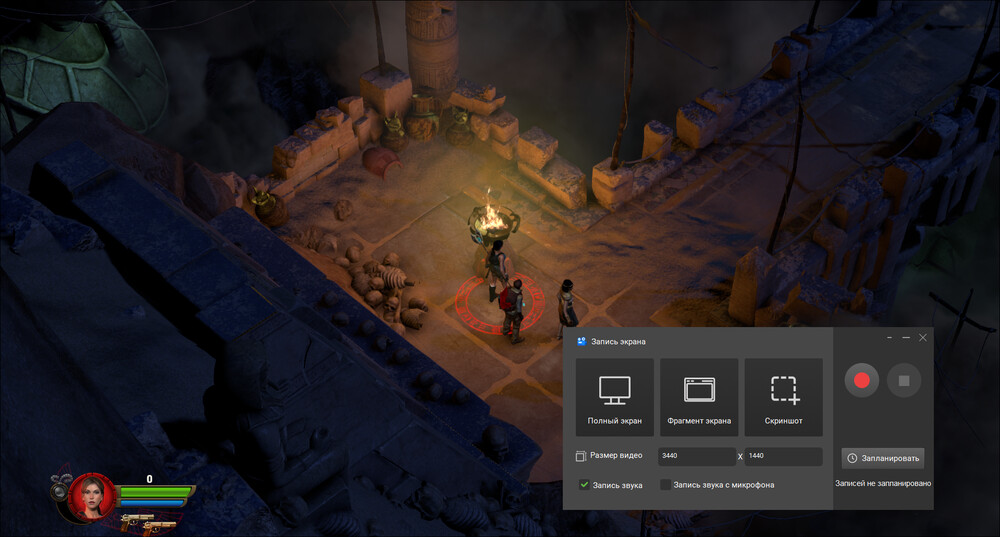Enable Запись звука с микрофона checkbox
This screenshot has height=537, width=1000.
(665, 485)
